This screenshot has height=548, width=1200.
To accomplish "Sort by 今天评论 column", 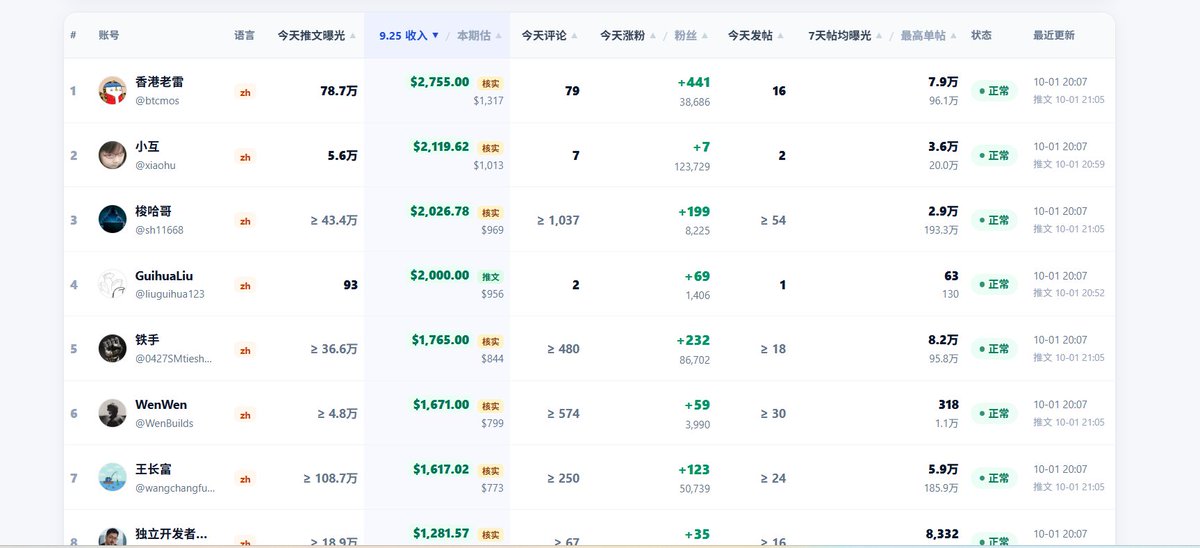I will (x=549, y=35).
